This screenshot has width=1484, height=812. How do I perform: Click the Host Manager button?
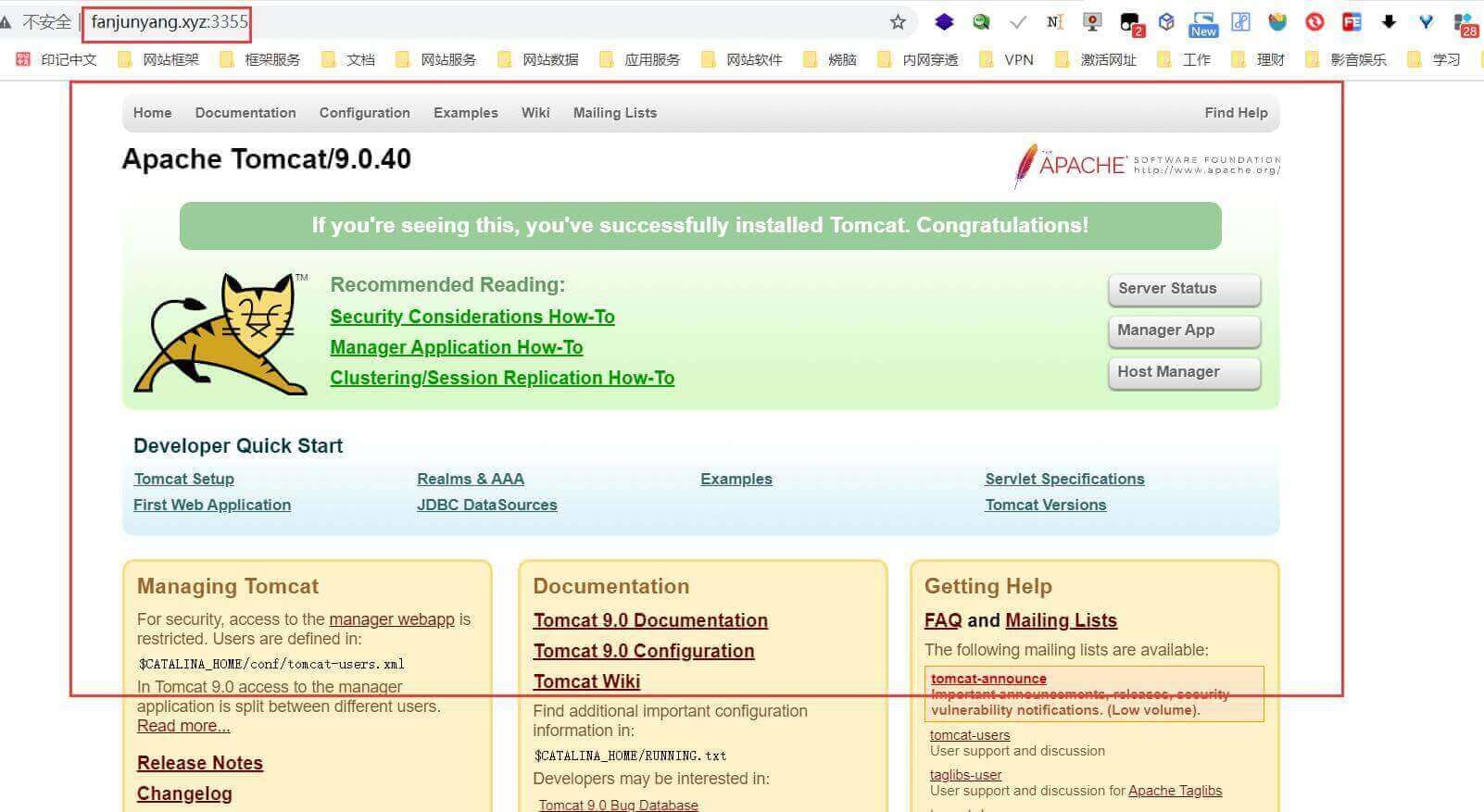click(1184, 372)
